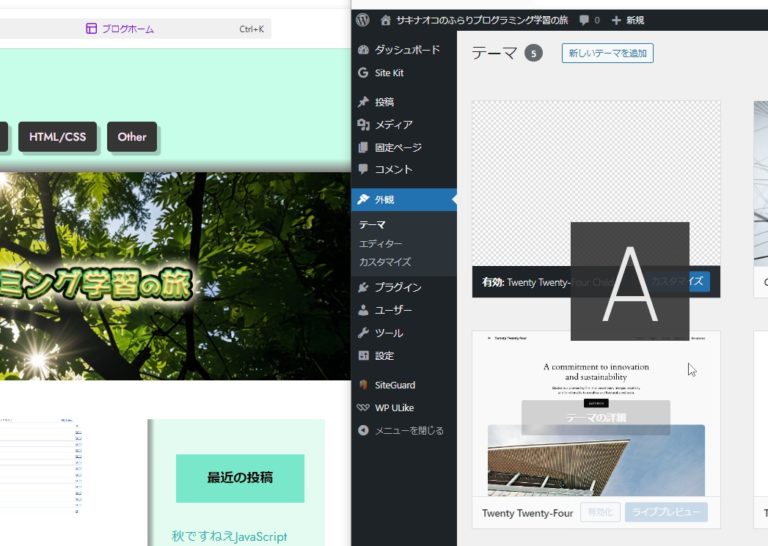
Task: Open Site Kit in the sidebar
Action: pos(389,73)
